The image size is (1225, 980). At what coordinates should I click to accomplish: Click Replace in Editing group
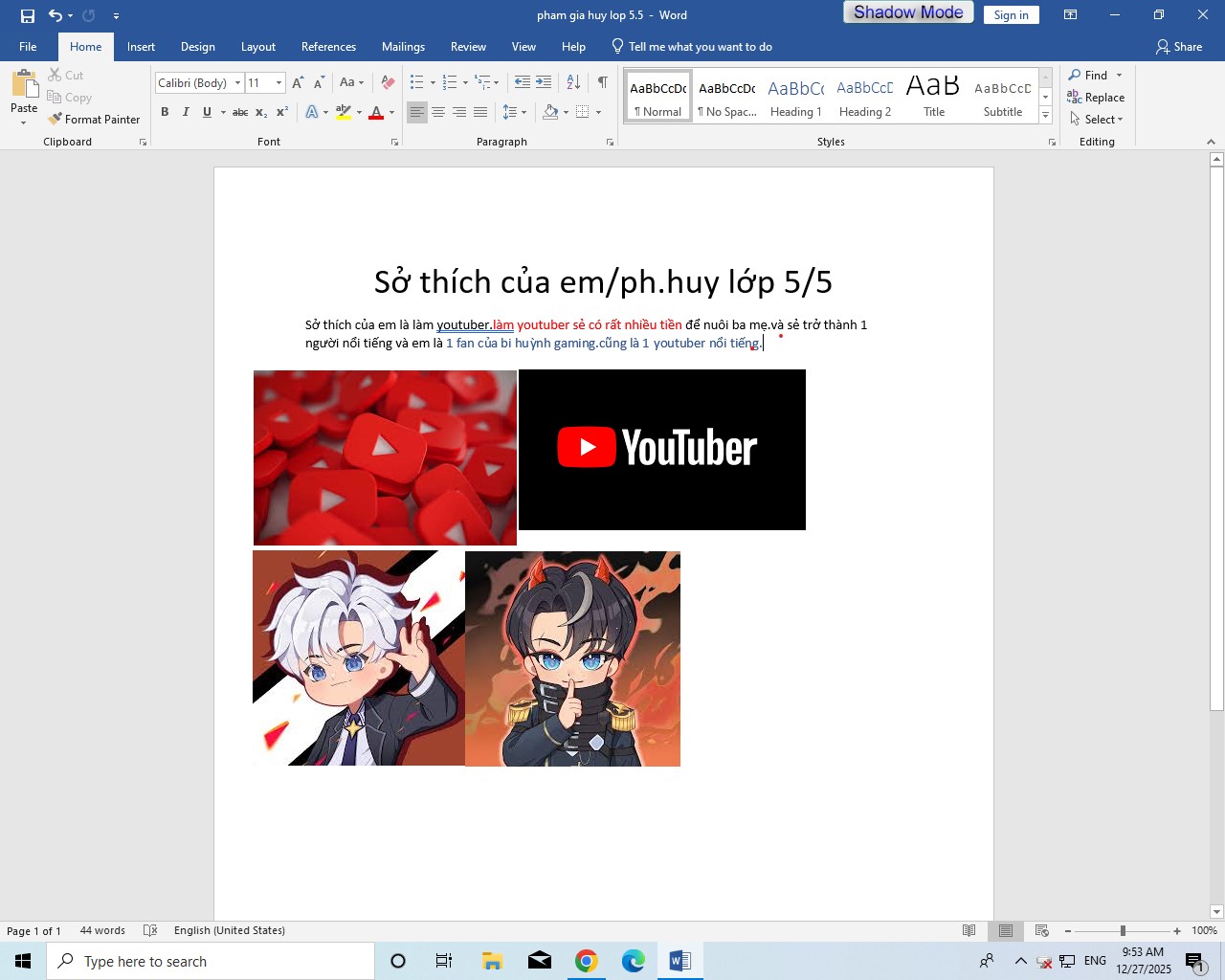pos(1096,98)
